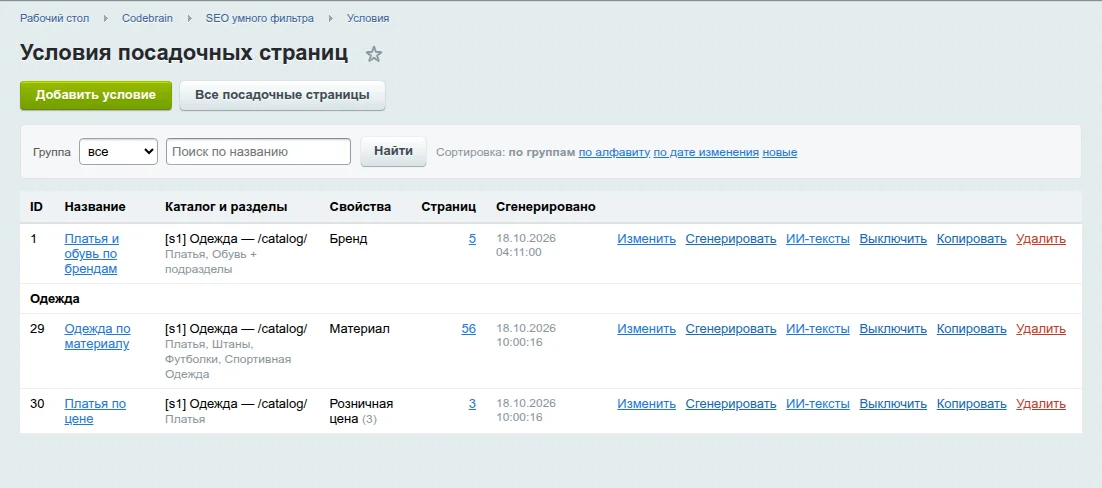Click Изменить for Платья и обувь по брендам
The height and width of the screenshot is (488, 1102).
click(x=647, y=239)
